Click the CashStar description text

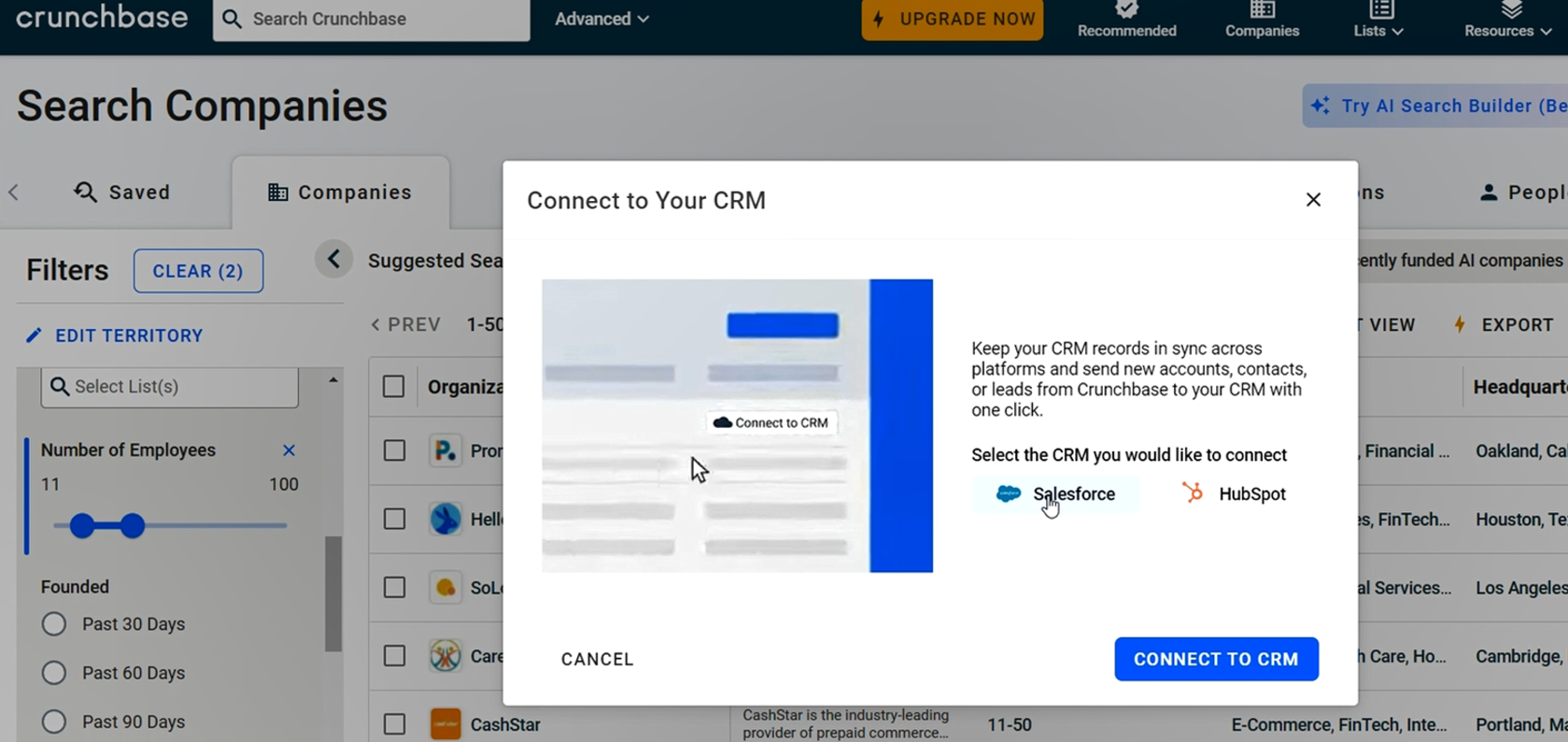pyautogui.click(x=846, y=723)
